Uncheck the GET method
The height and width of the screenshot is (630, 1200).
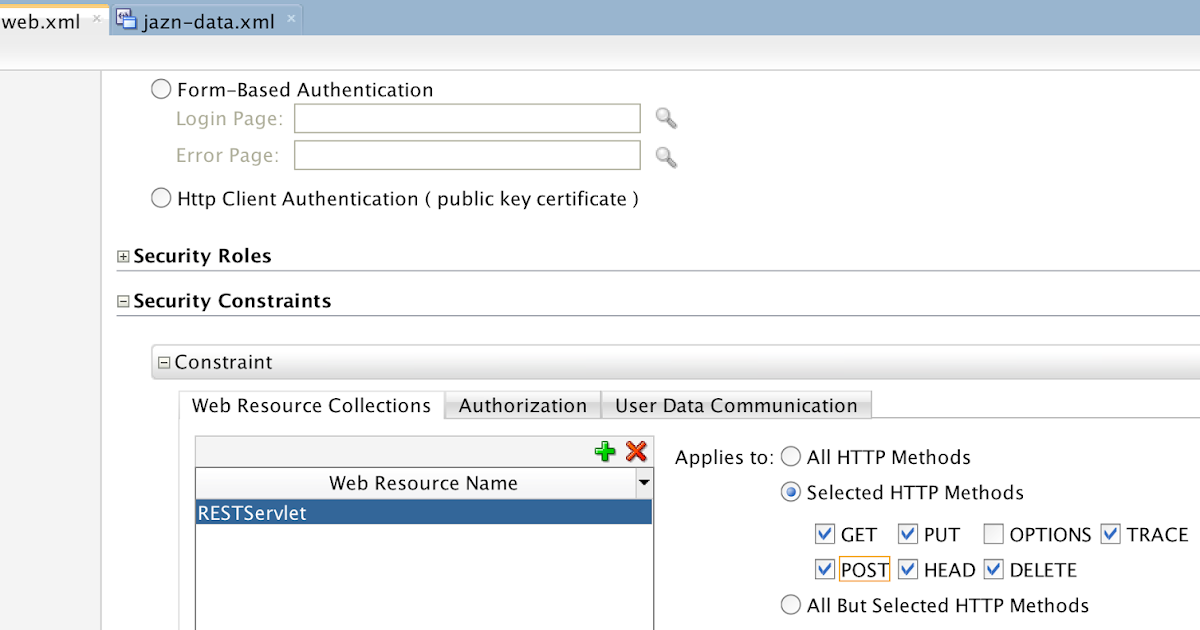(x=825, y=534)
